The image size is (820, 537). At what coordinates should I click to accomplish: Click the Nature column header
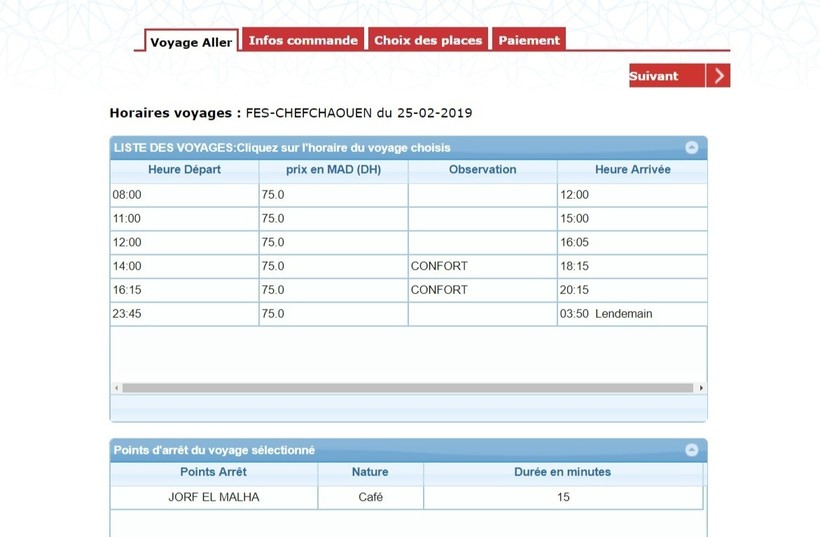point(370,472)
